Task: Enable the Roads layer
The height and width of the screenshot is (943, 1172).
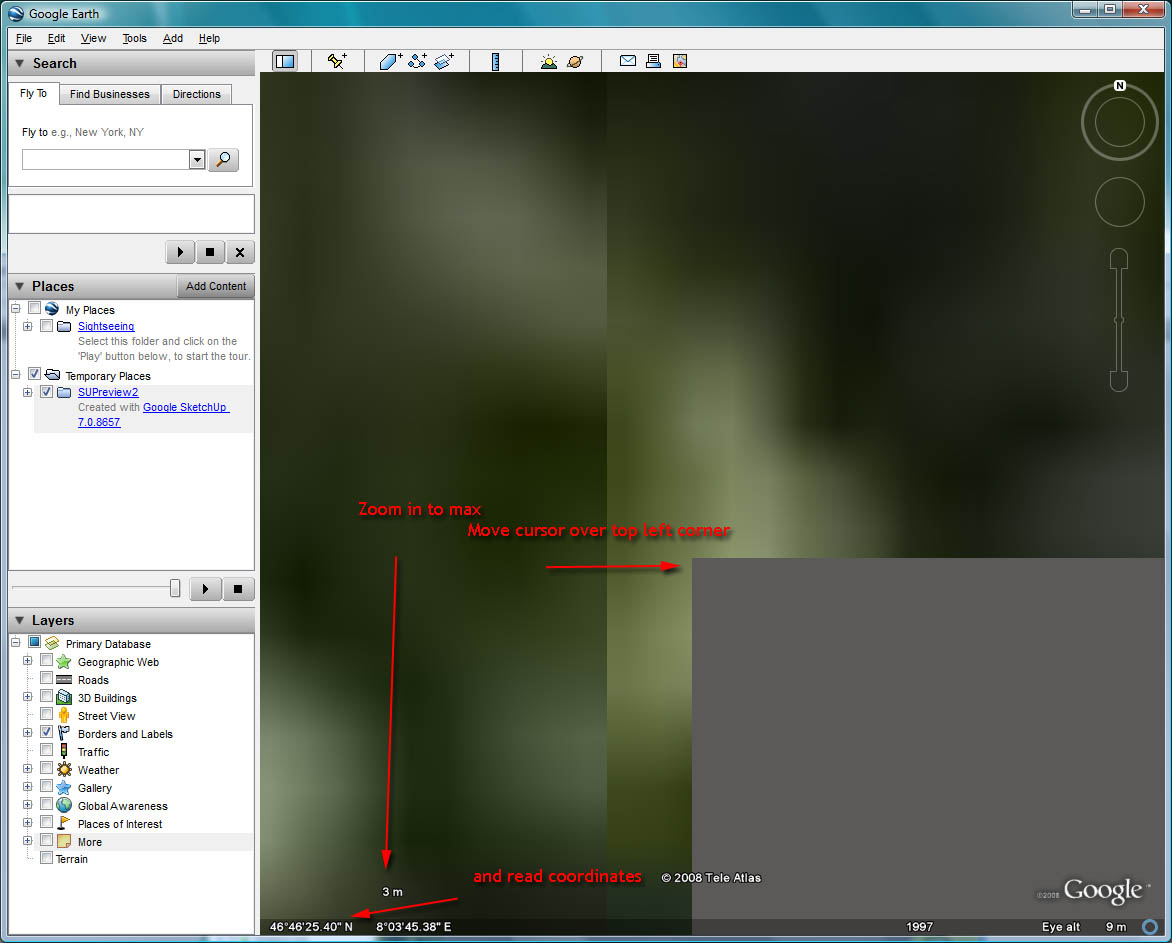Action: 46,678
